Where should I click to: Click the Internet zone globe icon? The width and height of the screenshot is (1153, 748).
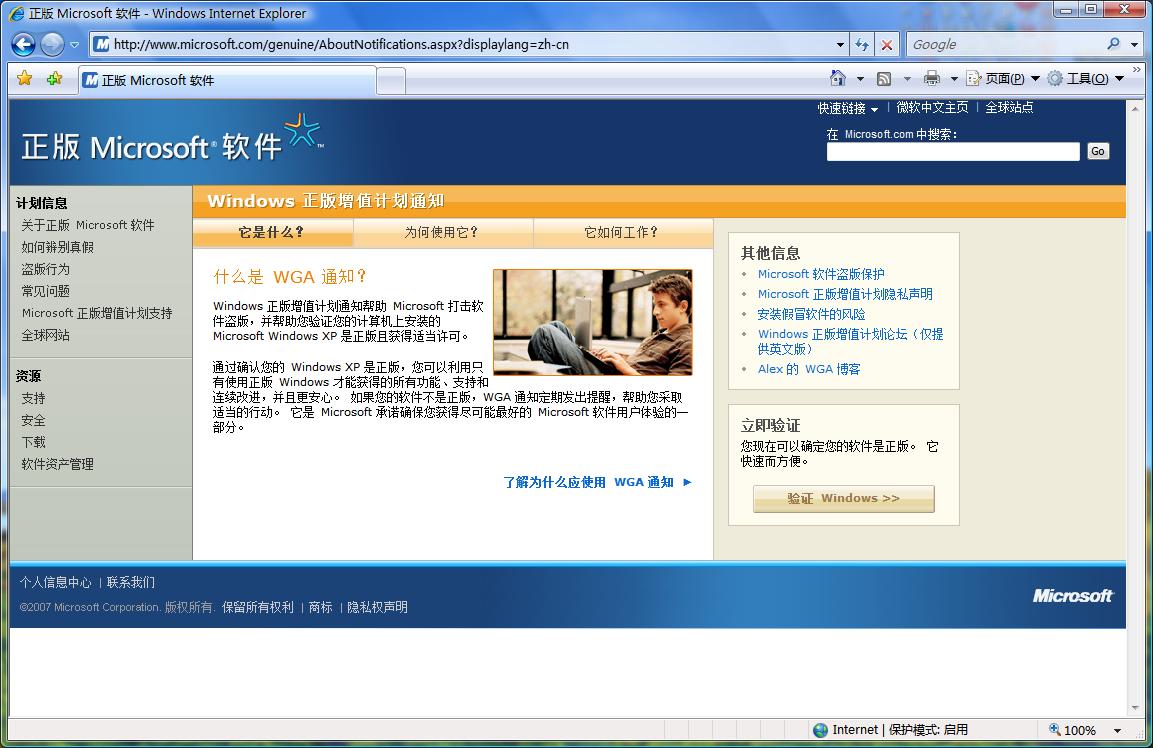click(821, 730)
